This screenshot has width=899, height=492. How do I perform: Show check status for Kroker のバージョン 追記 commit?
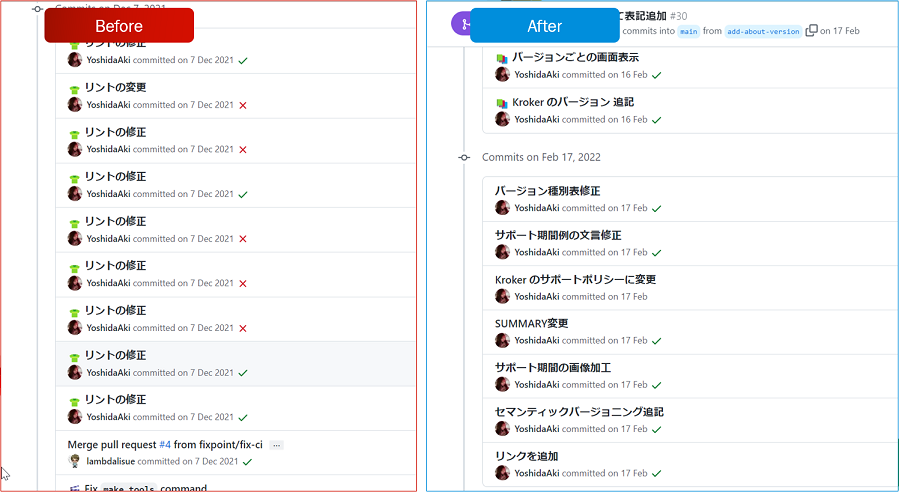657,120
